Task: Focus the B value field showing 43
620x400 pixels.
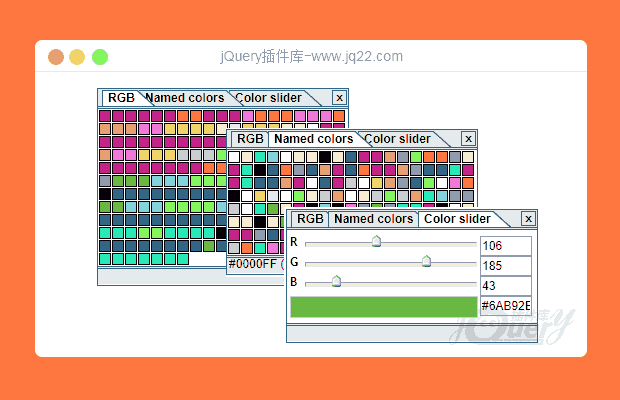Action: point(505,286)
